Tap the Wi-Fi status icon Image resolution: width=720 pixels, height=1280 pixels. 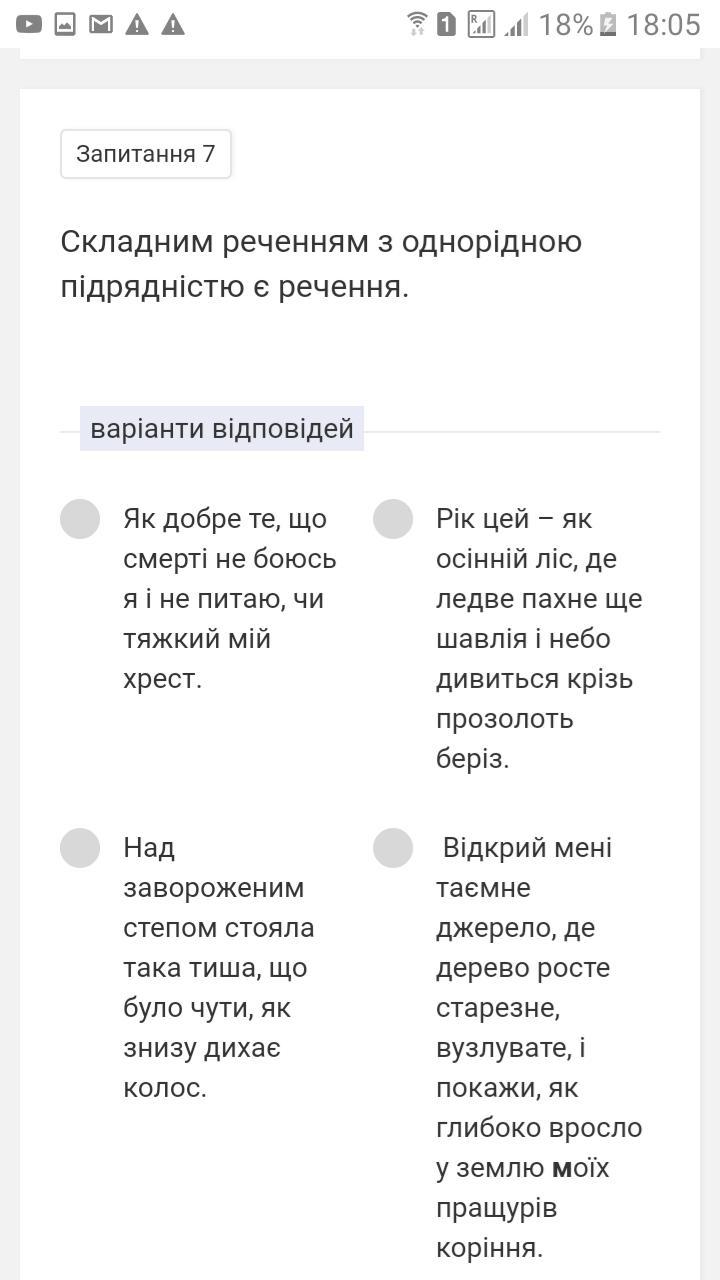point(417,24)
